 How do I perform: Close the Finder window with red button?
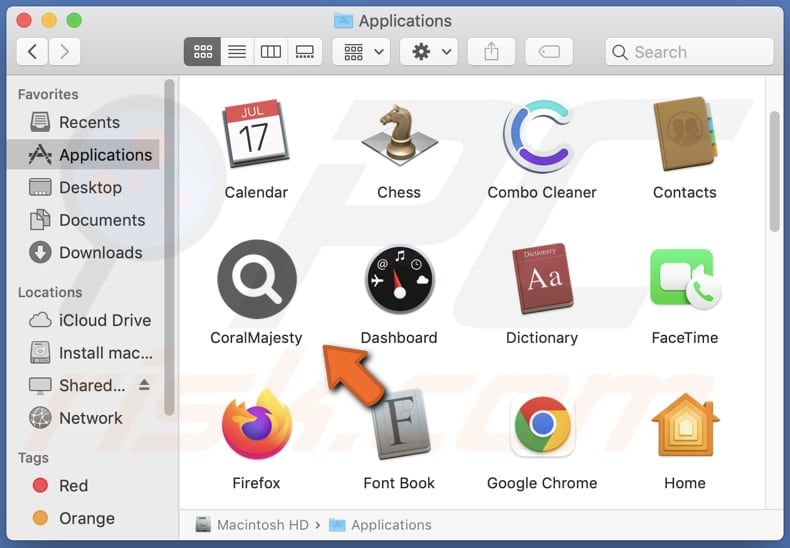tap(24, 20)
